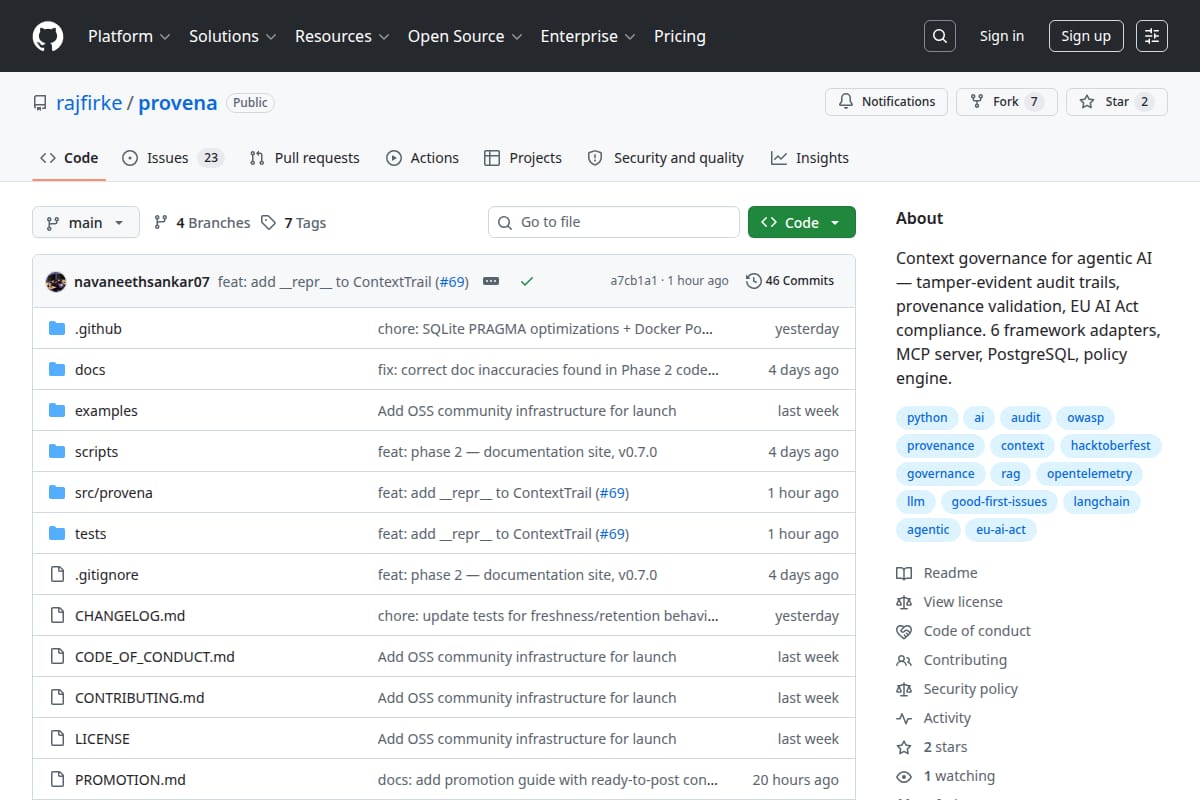Open the docs folder
The height and width of the screenshot is (800, 1200).
90,370
